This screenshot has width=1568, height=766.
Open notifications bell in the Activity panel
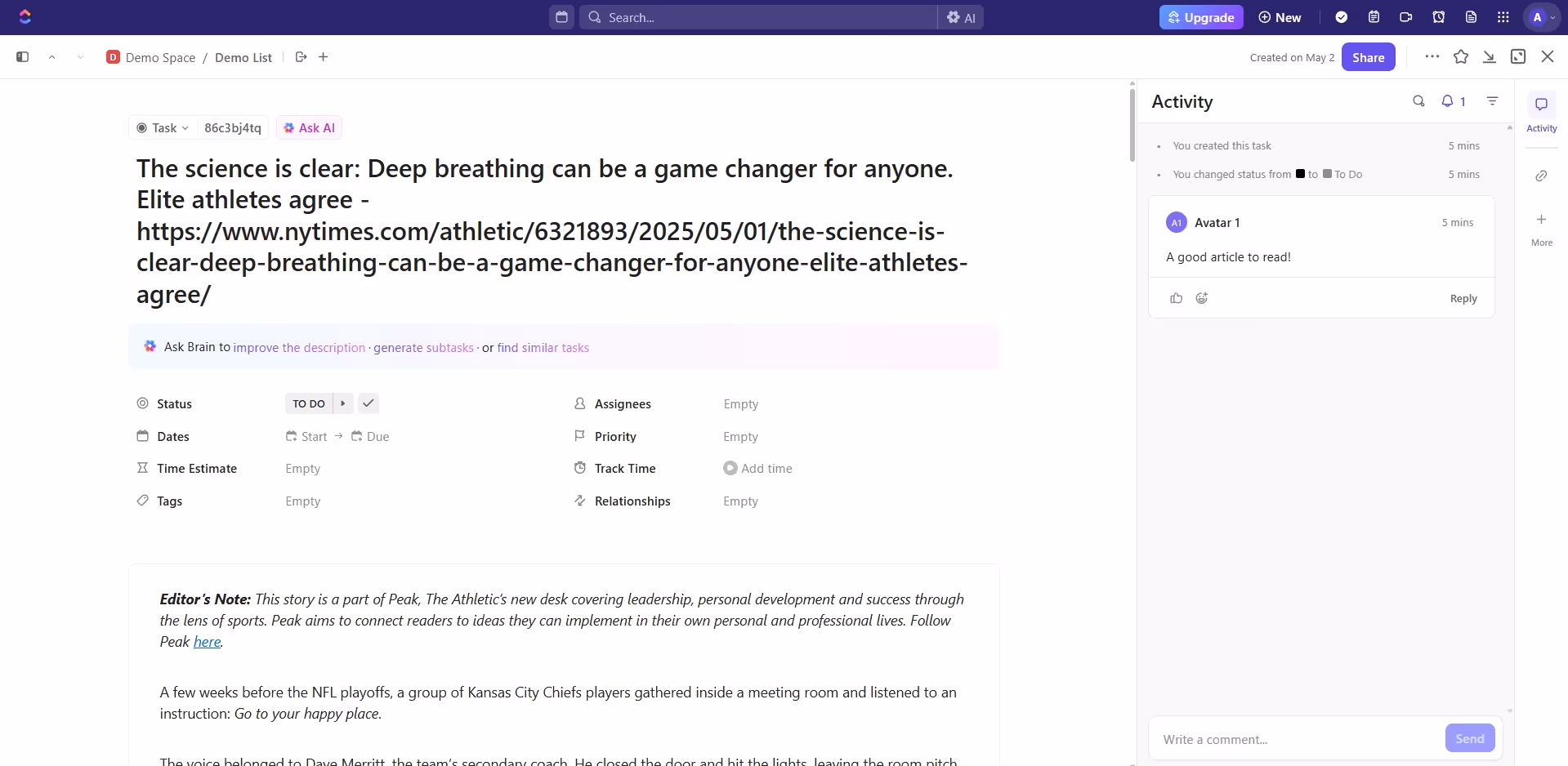coord(1449,101)
